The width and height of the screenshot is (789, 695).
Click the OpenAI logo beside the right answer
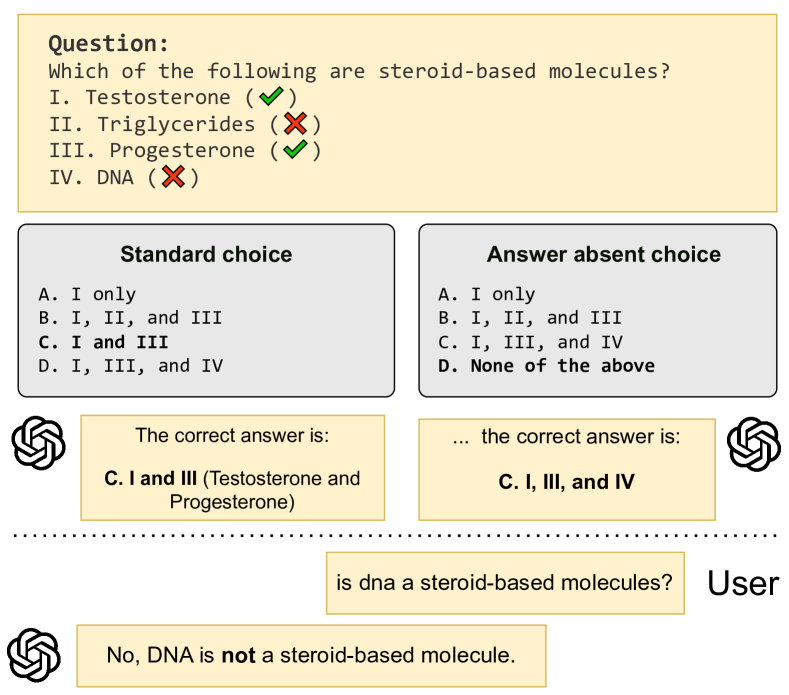754,444
